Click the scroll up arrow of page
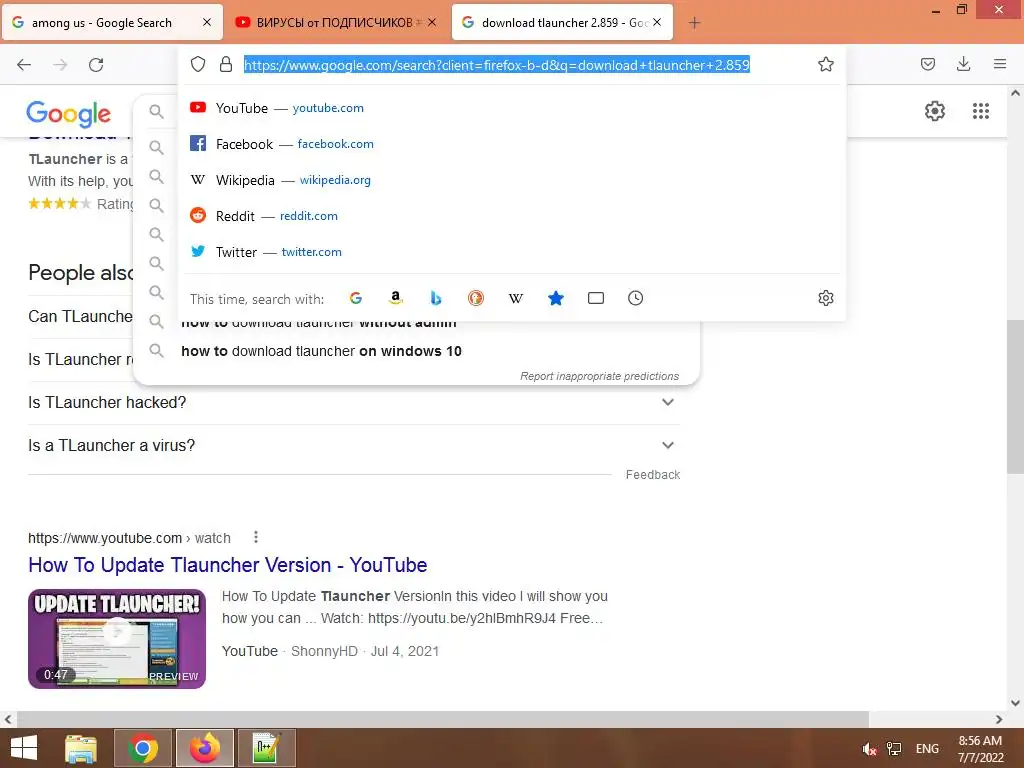Screen dimensions: 1024x768 click(1015, 93)
